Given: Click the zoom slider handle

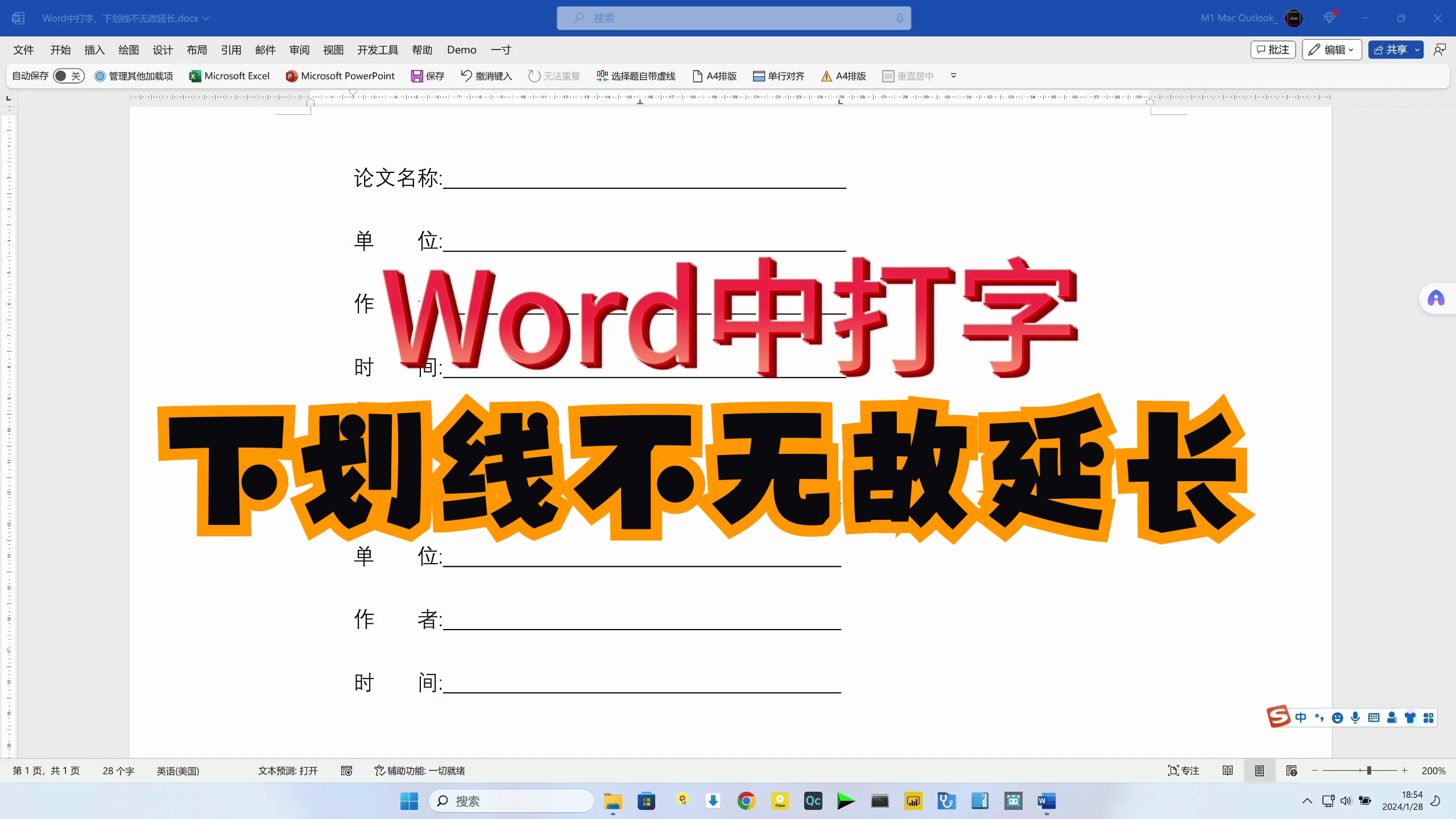Looking at the screenshot, I should point(1369,771).
